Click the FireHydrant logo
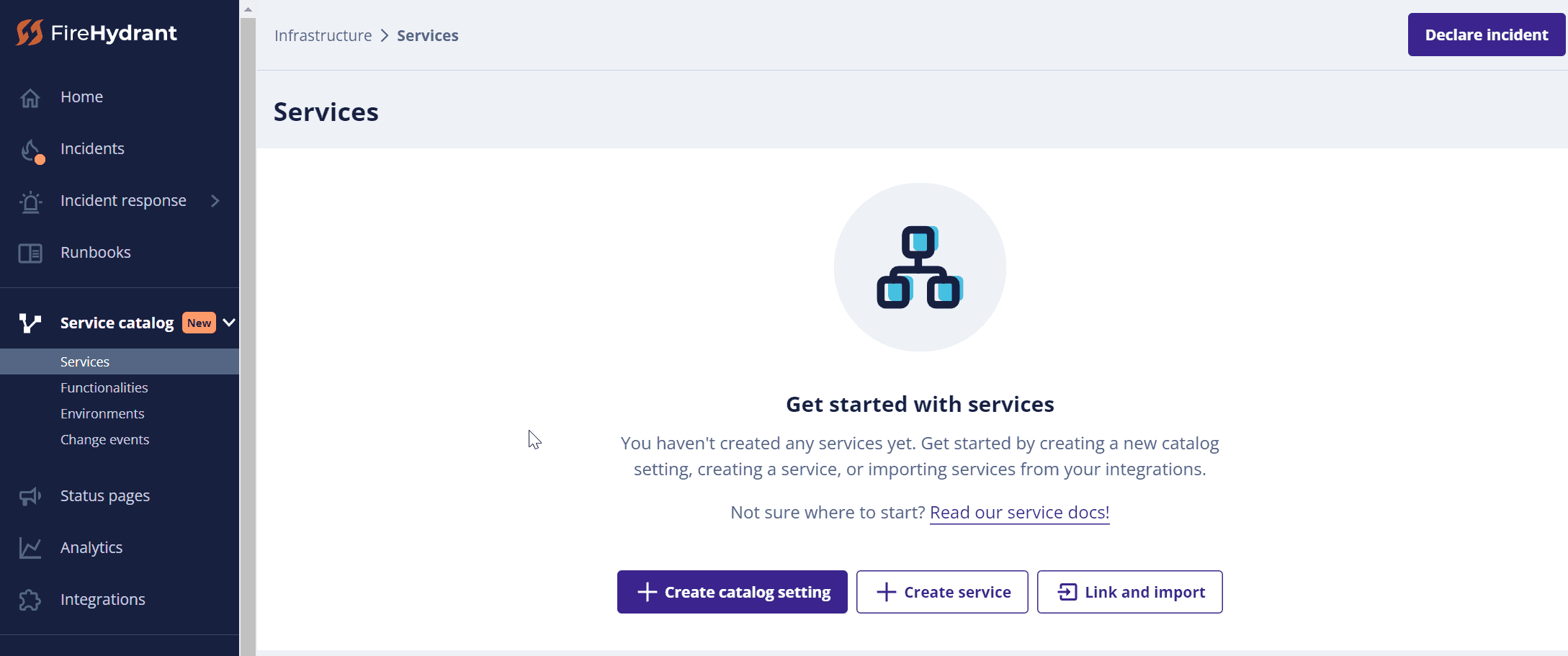The image size is (1568, 656). pyautogui.click(x=97, y=33)
